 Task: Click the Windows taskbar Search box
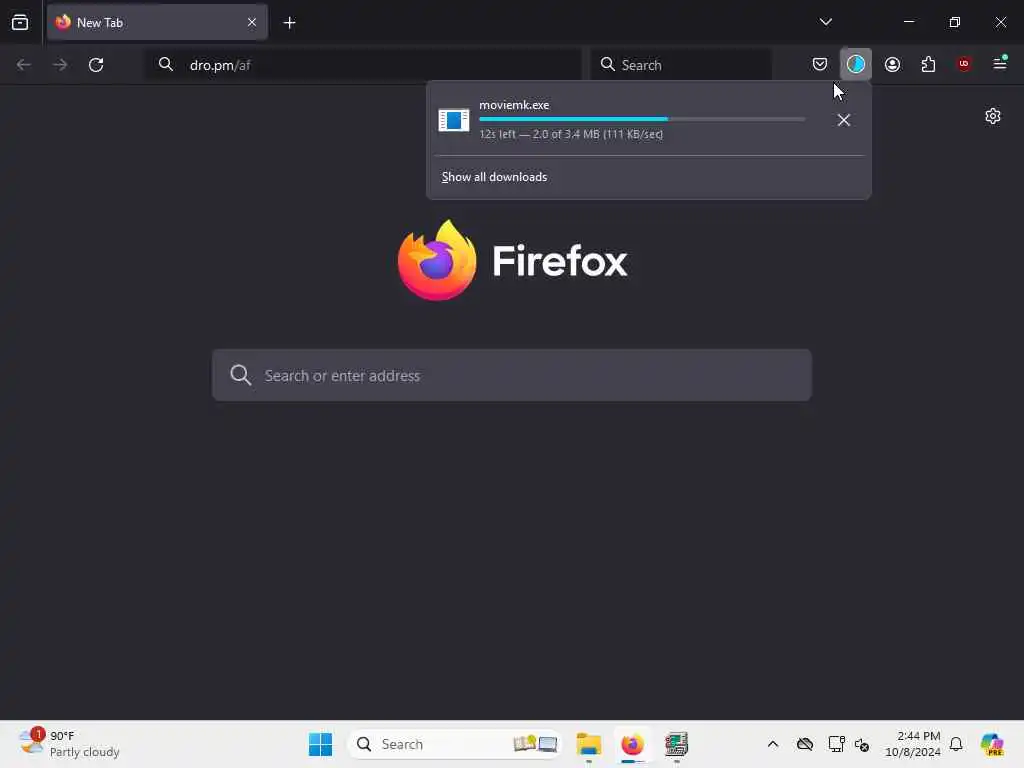pos(455,744)
